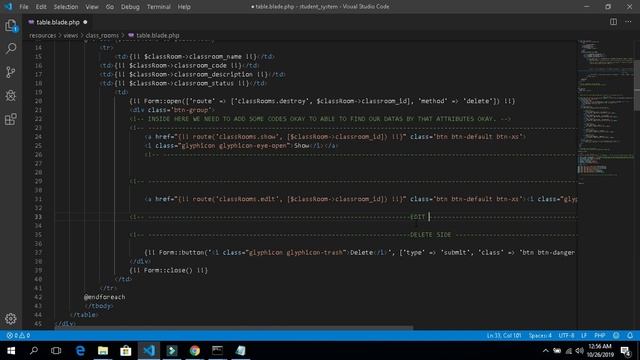Open the Windows Start menu
The width and height of the screenshot is (640, 360).
tap(11, 351)
